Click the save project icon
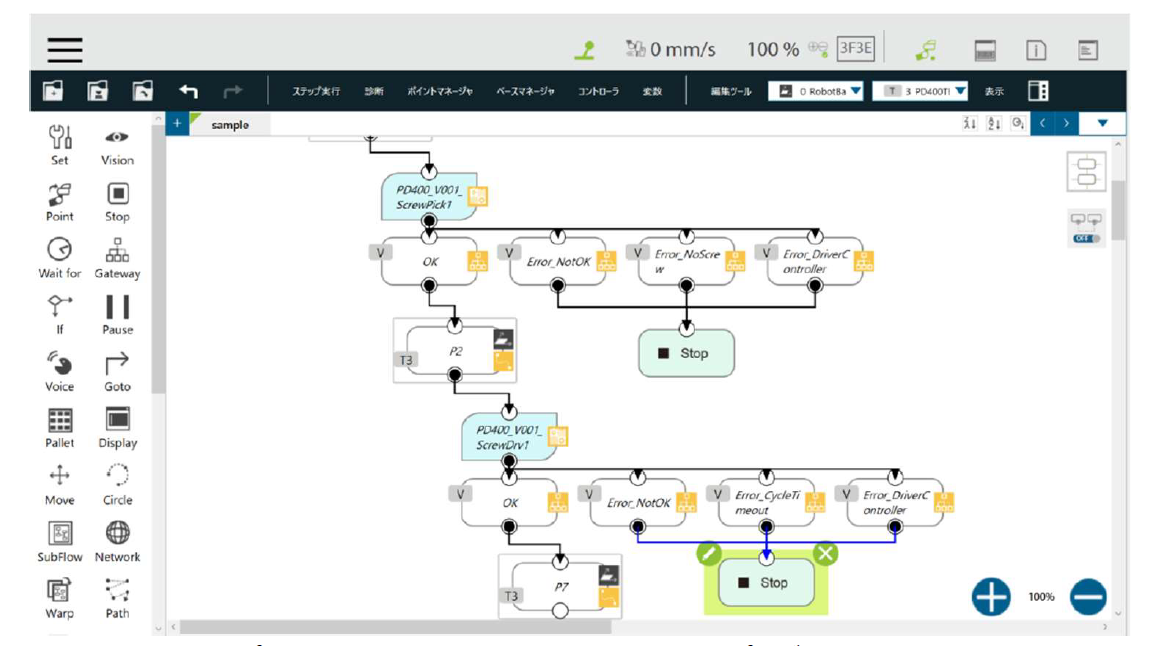 click(x=97, y=91)
